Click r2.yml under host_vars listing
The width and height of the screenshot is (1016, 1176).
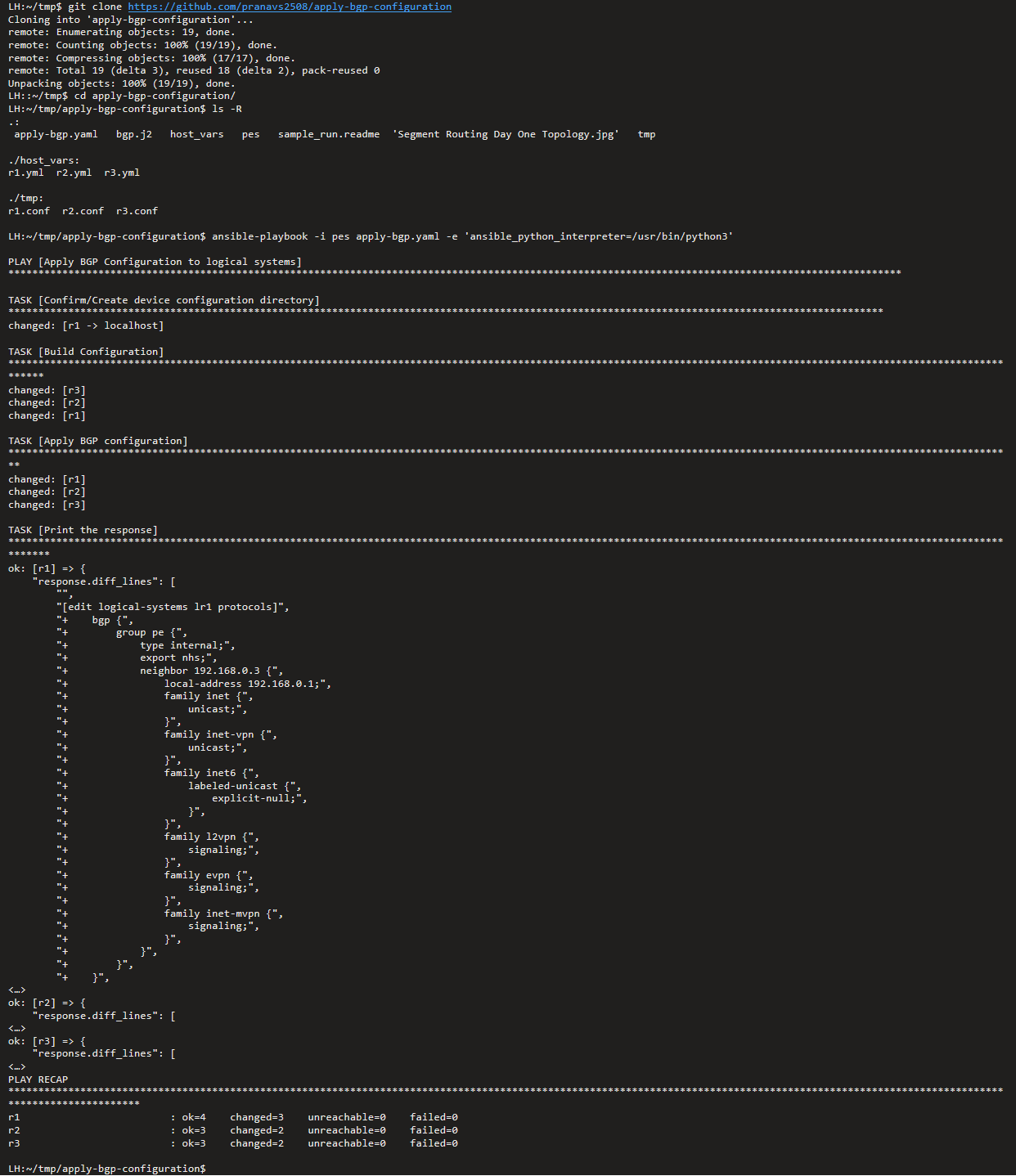coord(74,173)
